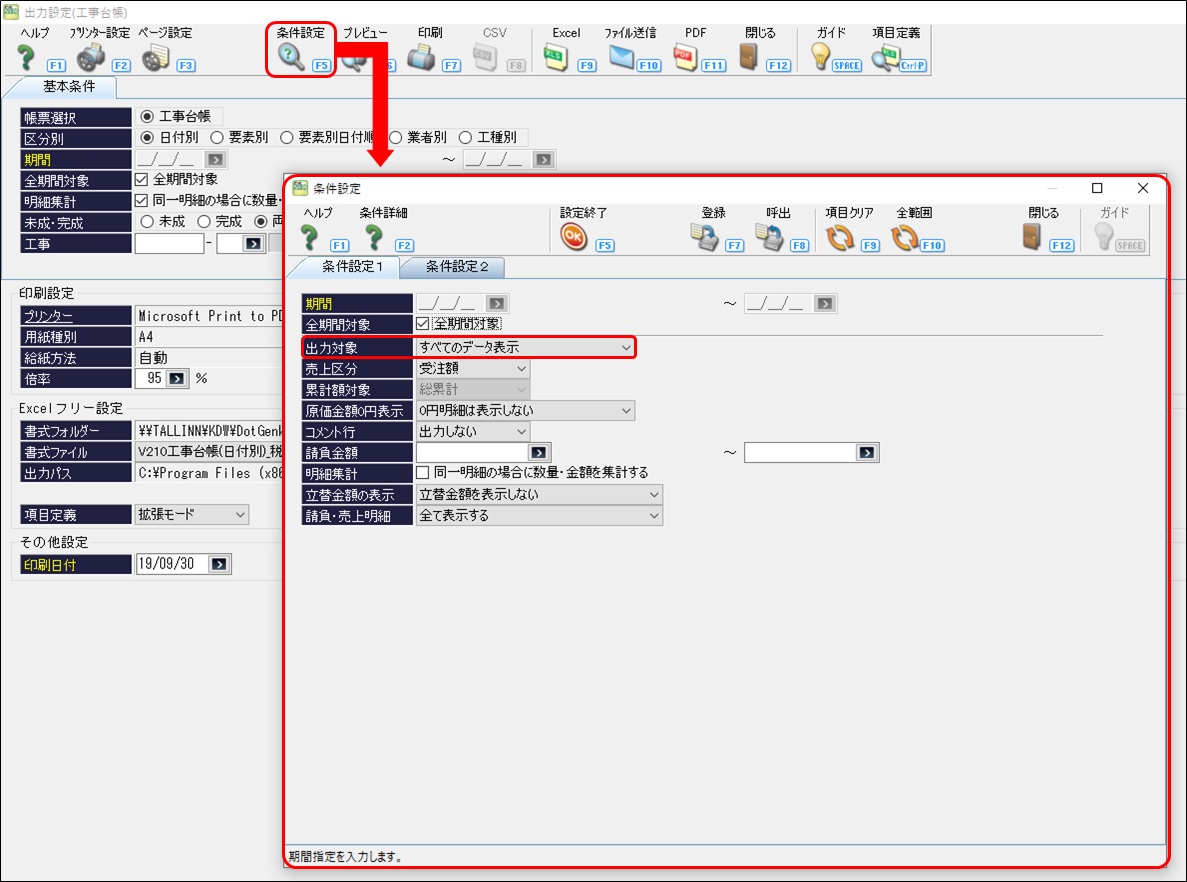Toggle the 全期間対象 checkbox in the dialog

point(423,324)
